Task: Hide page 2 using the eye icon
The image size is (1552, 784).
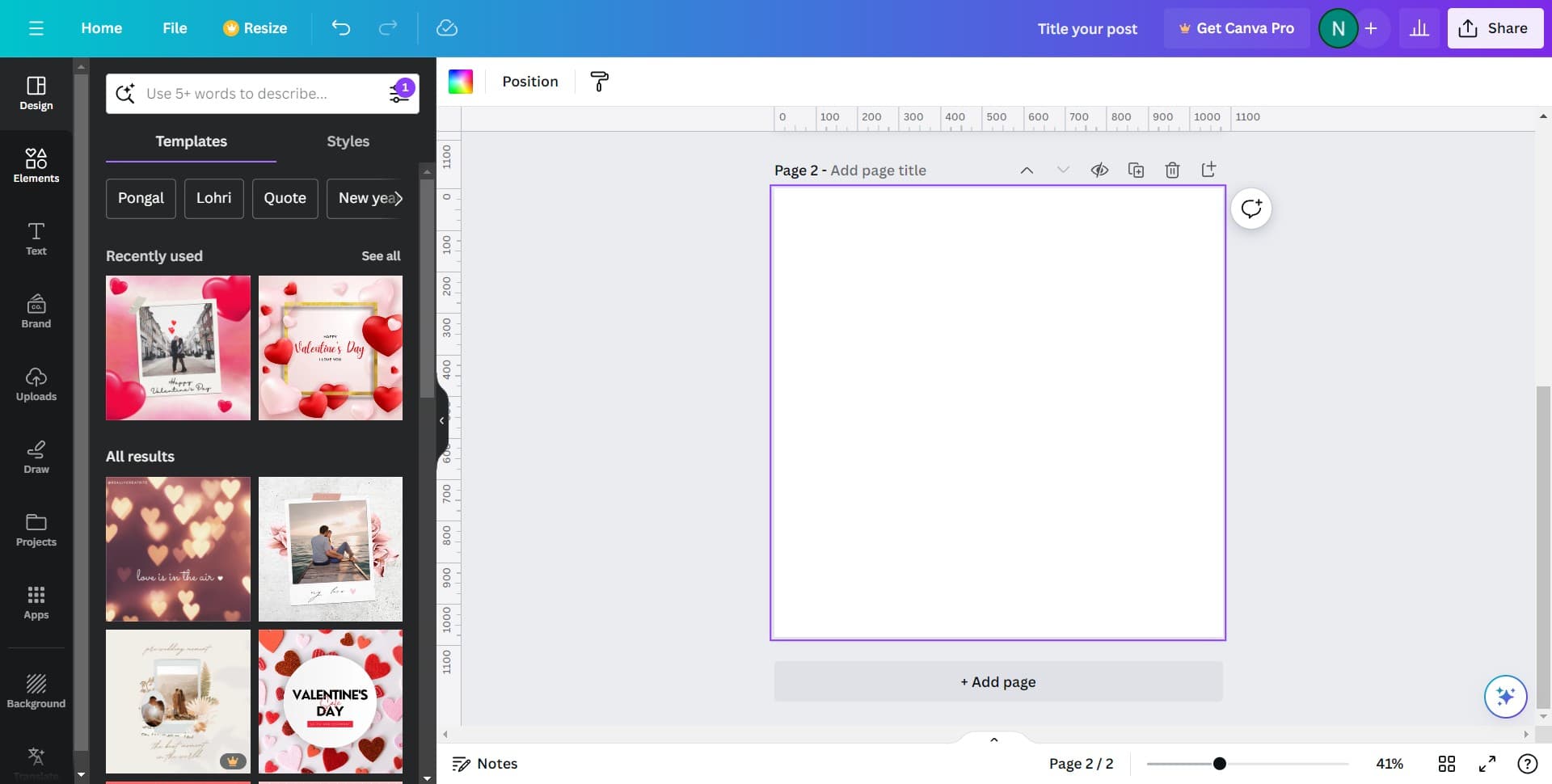Action: tap(1099, 170)
